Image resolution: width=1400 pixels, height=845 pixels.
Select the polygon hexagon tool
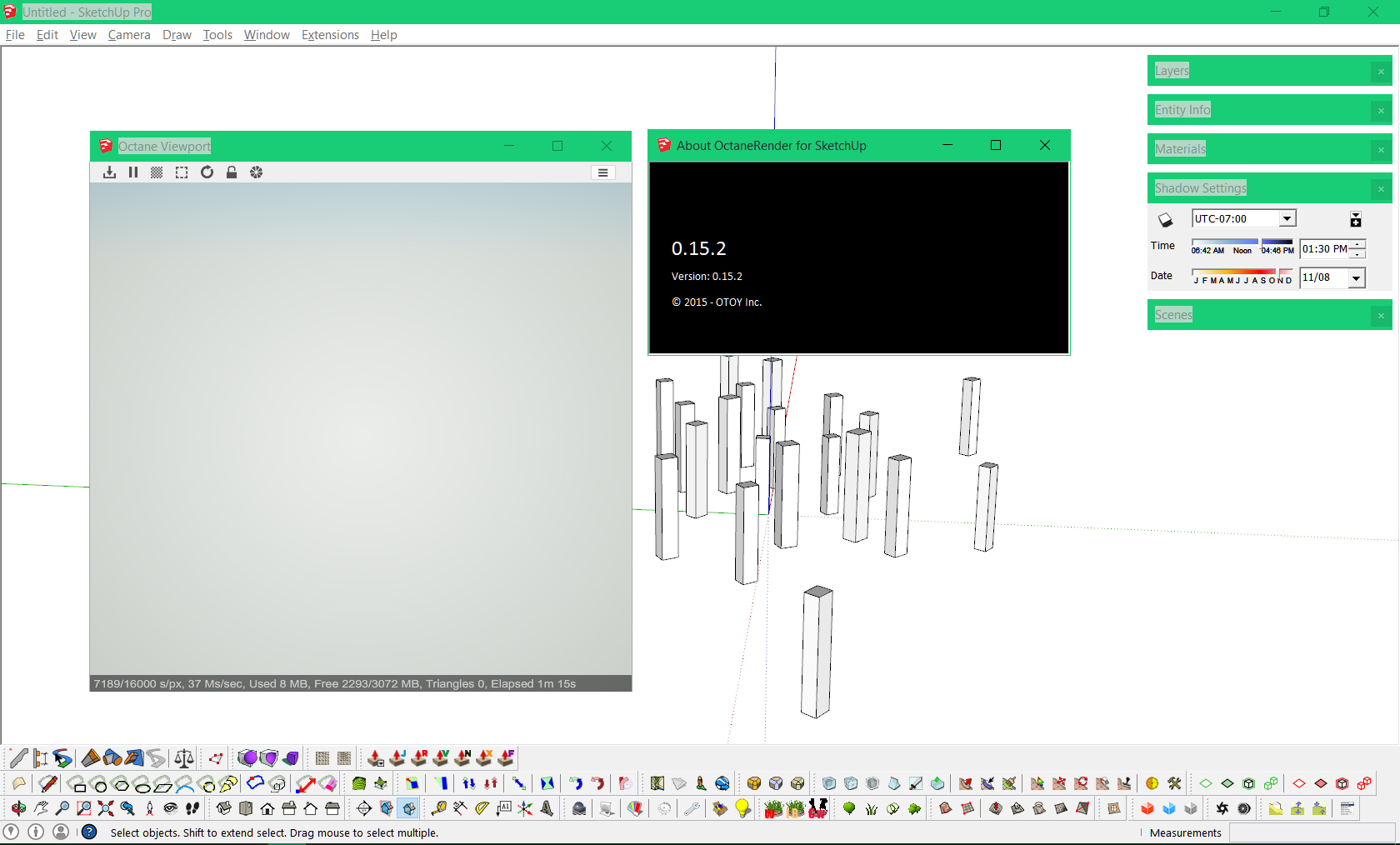coord(122,784)
